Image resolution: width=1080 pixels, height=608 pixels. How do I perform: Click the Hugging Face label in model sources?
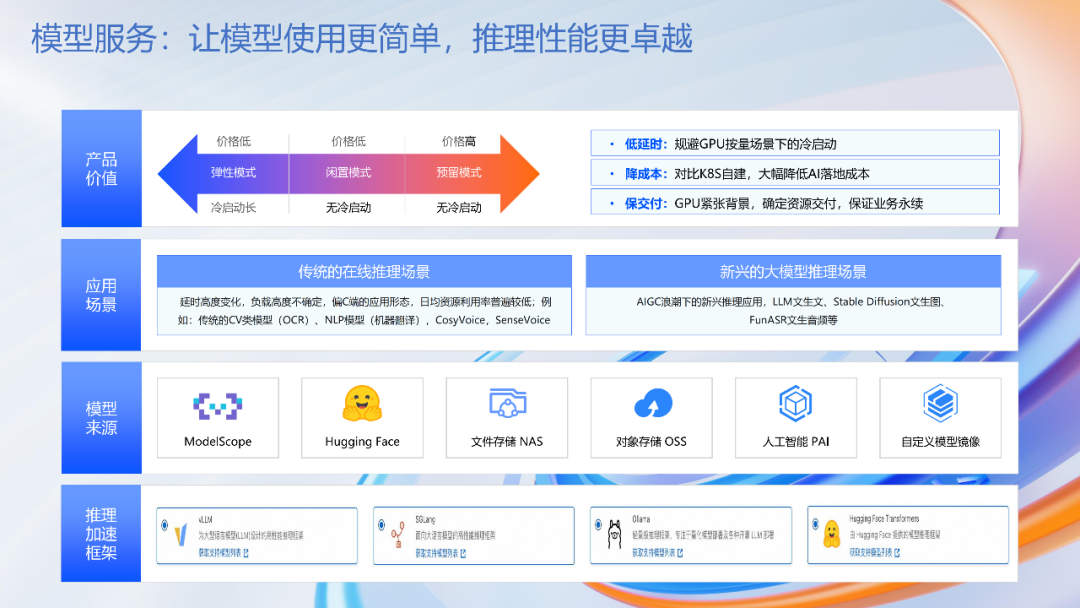(362, 441)
